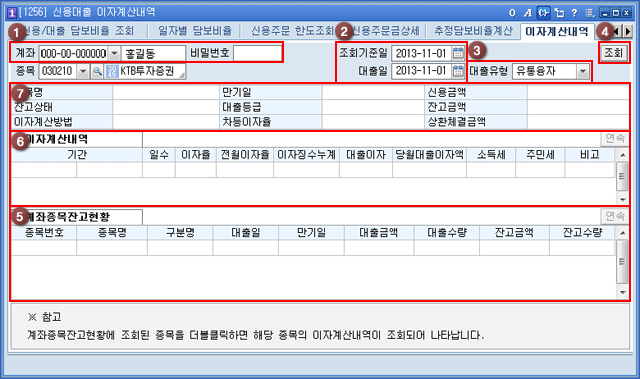Click the stock search magnifier icon

(x=97, y=71)
